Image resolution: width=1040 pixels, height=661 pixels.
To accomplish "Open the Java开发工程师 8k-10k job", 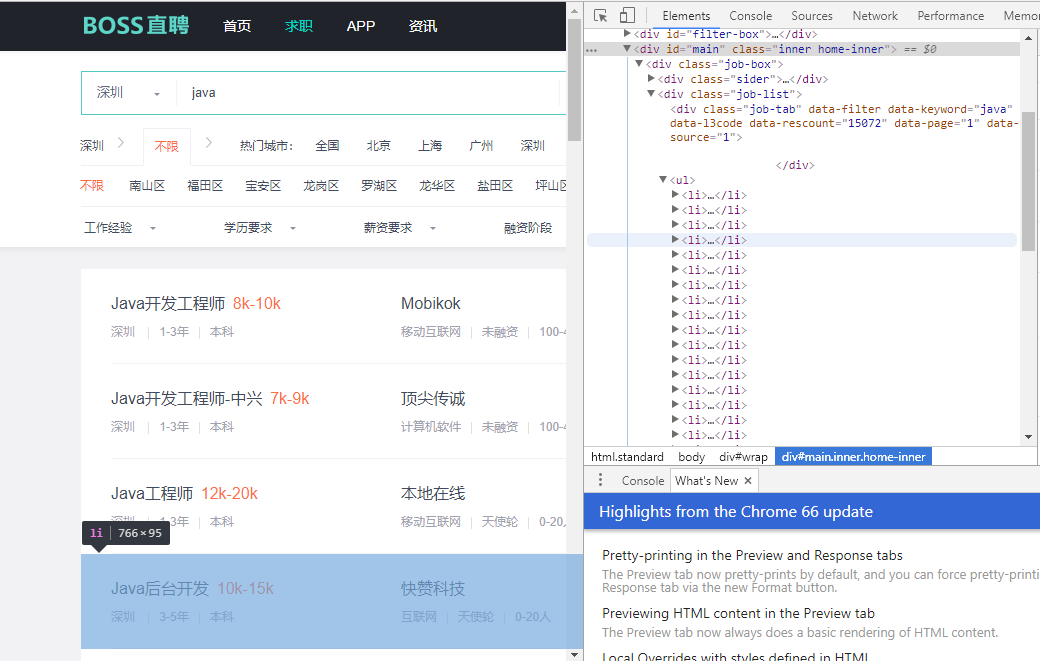I will pos(196,304).
